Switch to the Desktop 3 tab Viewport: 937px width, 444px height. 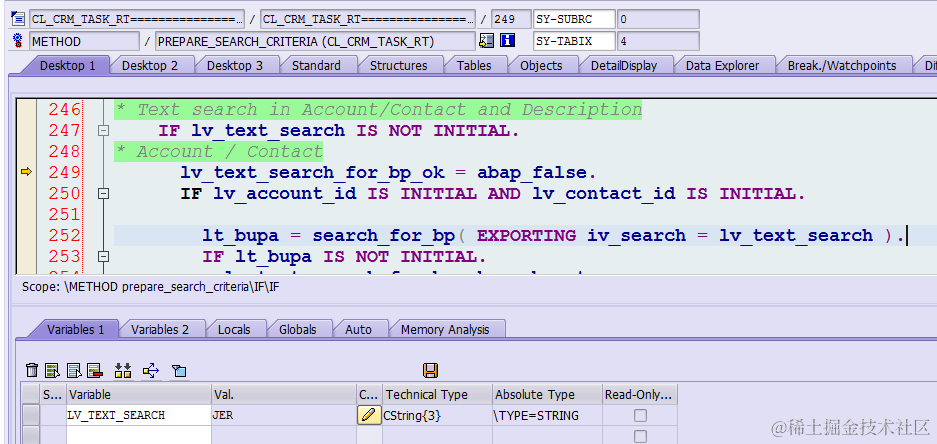click(x=235, y=66)
